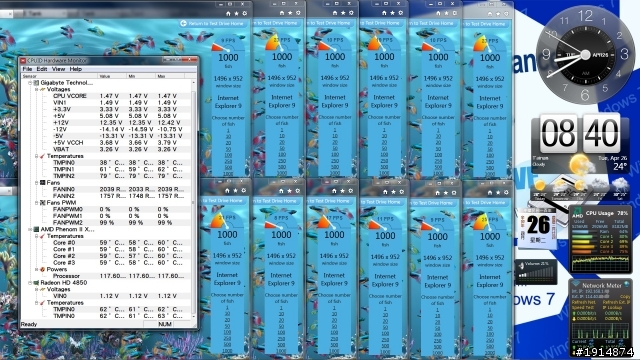Viewport: 640px width, 360px height.
Task: Click the Hardware Monitor vertical scrollbar
Action: 193,199
